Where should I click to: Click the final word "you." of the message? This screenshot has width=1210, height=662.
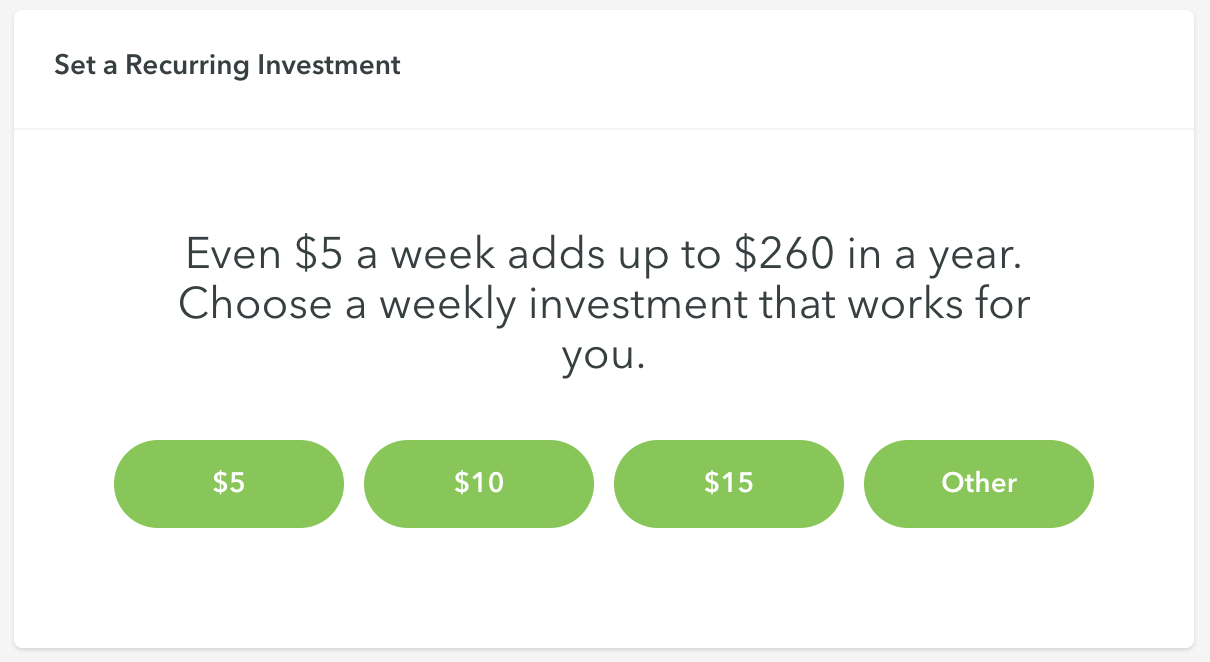(x=604, y=356)
